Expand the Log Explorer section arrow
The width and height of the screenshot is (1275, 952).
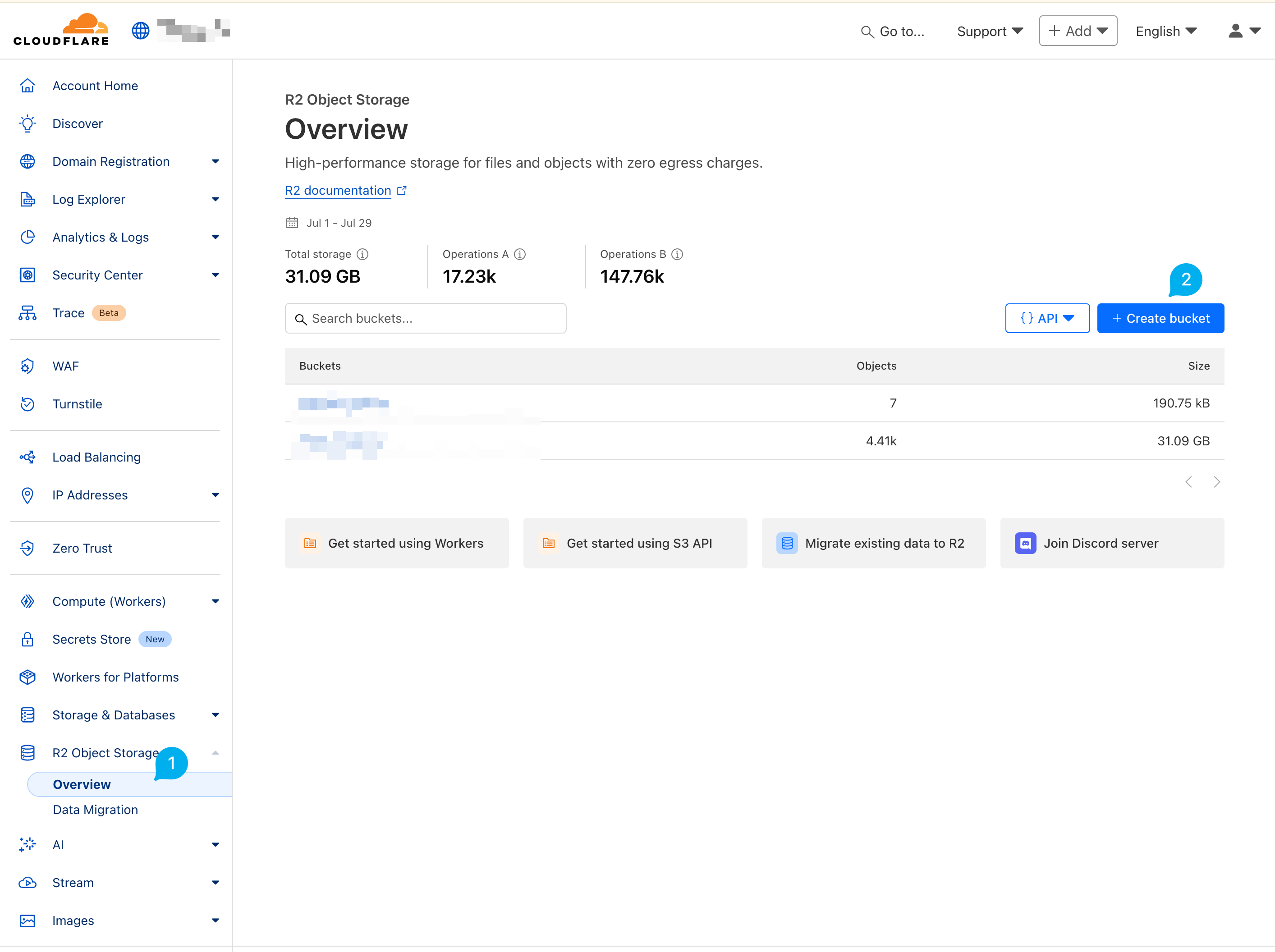(216, 199)
